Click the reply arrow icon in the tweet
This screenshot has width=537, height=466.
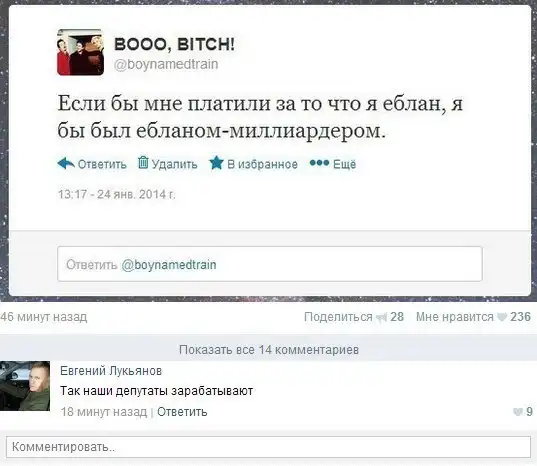point(66,164)
